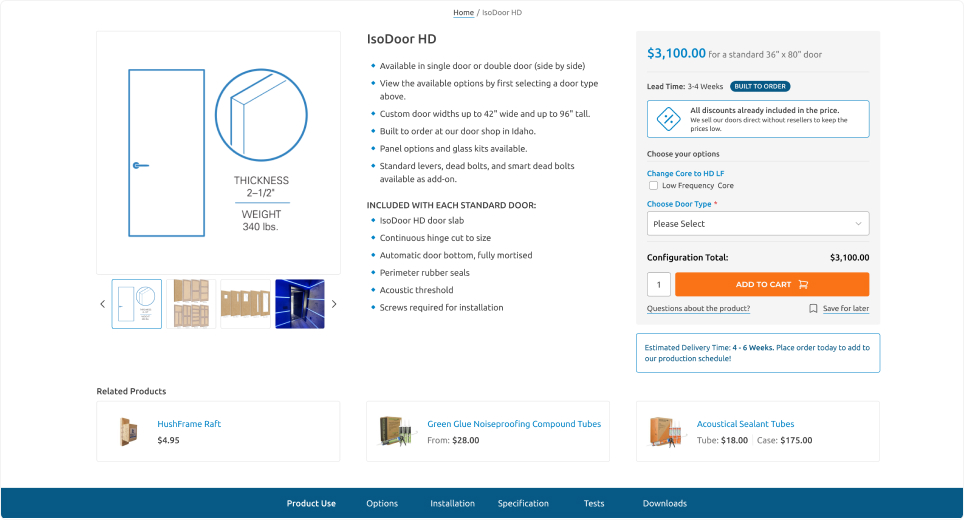Click the previous thumbnail arrow
Viewport: 964px width, 520px height.
(x=102, y=304)
